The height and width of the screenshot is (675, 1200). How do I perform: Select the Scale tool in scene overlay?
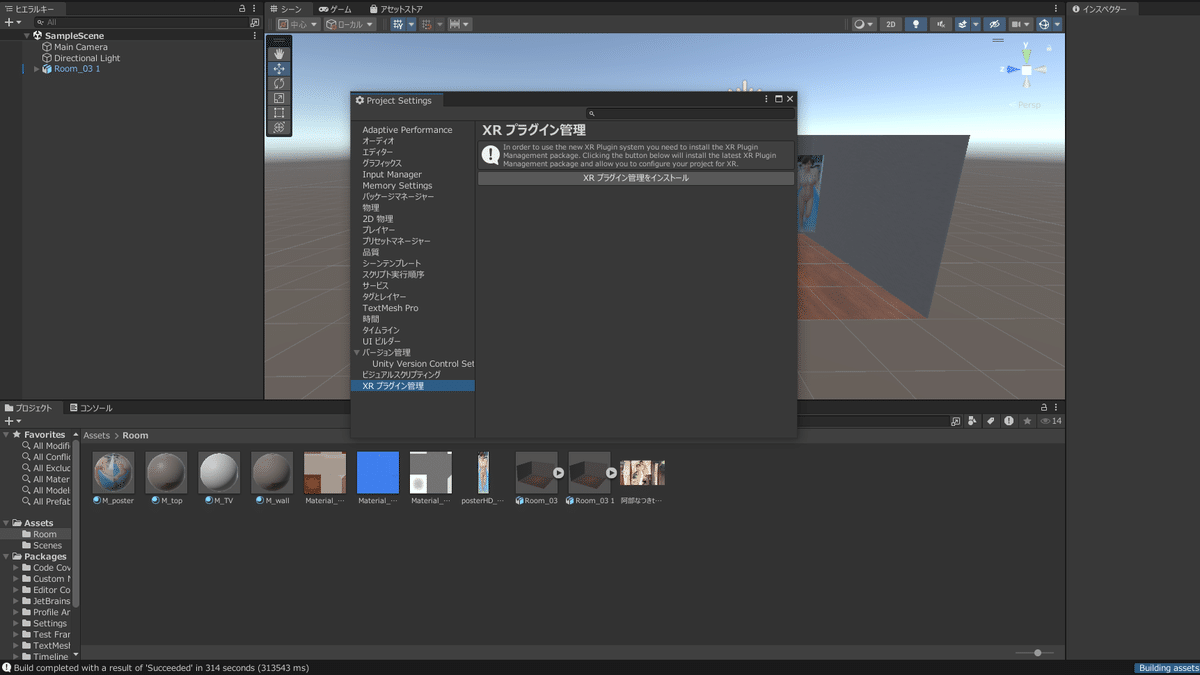click(x=279, y=98)
